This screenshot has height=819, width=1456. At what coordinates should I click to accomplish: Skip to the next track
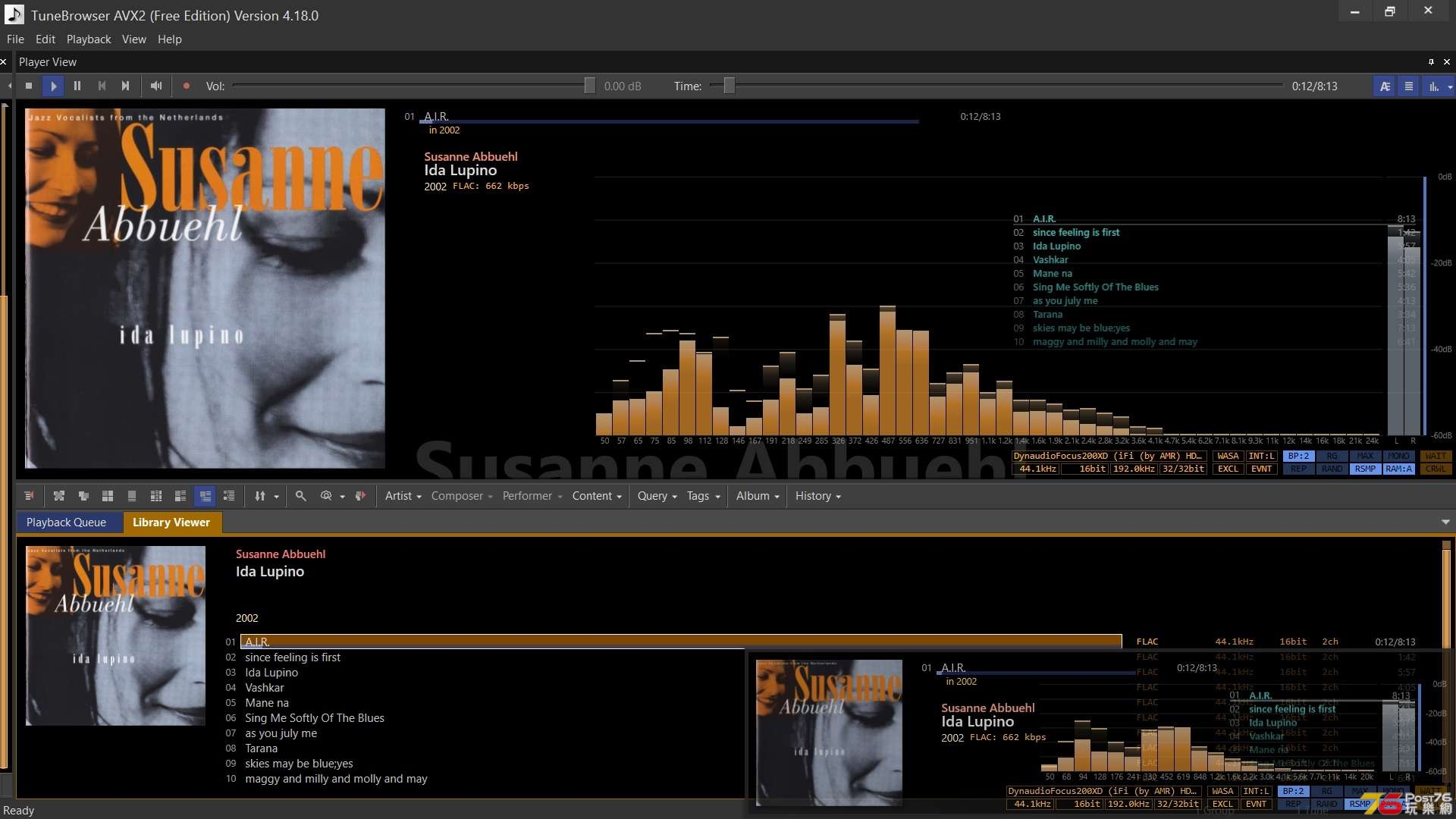click(x=126, y=86)
